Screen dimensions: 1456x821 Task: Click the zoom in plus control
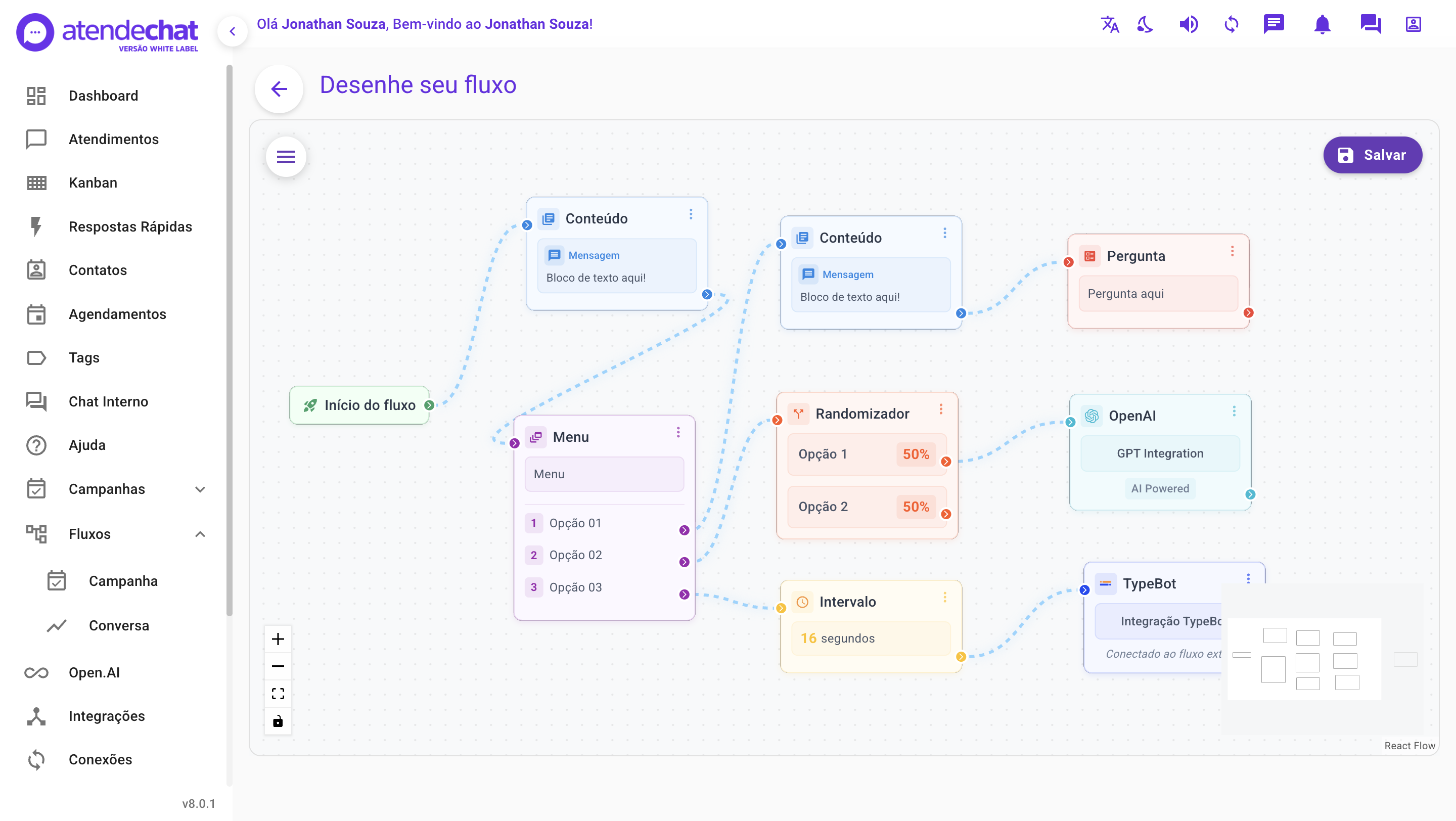pyautogui.click(x=278, y=639)
